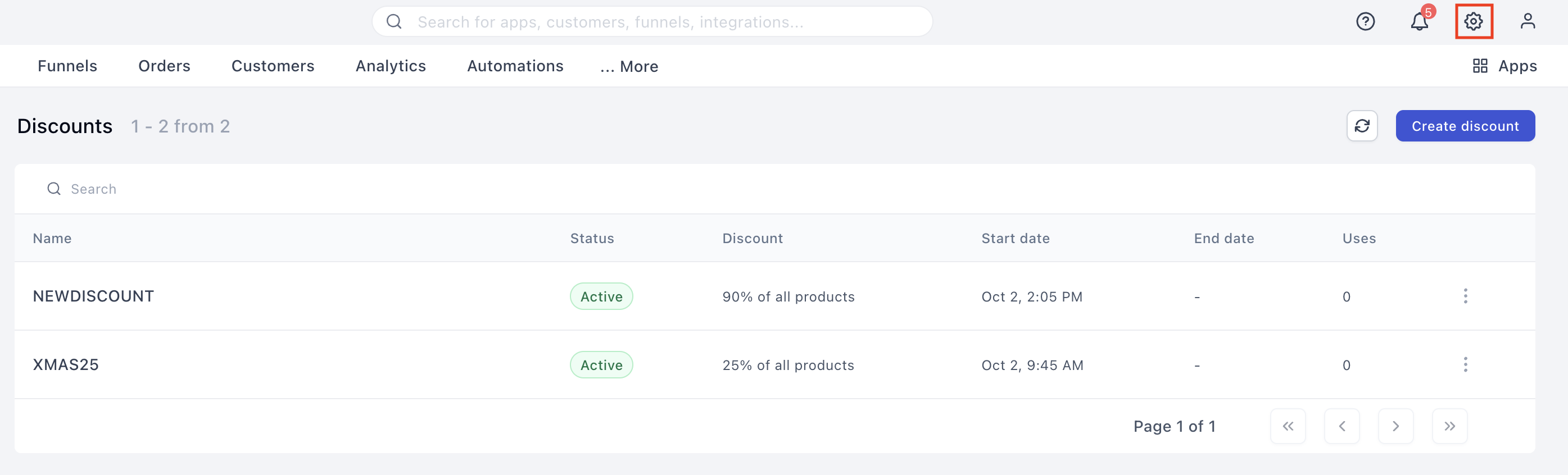
Task: Open the user profile icon
Action: pyautogui.click(x=1527, y=22)
